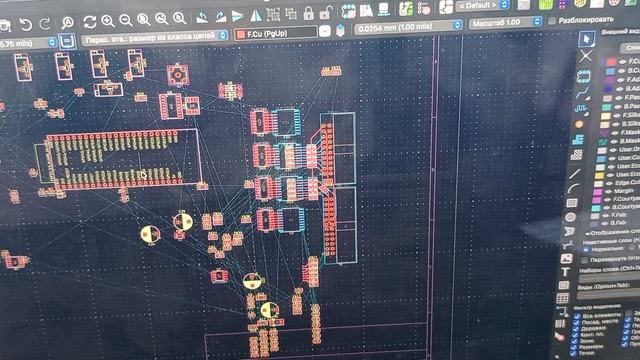Click Zoom to Objects icon
This screenshot has width=640, height=360.
pos(162,18)
